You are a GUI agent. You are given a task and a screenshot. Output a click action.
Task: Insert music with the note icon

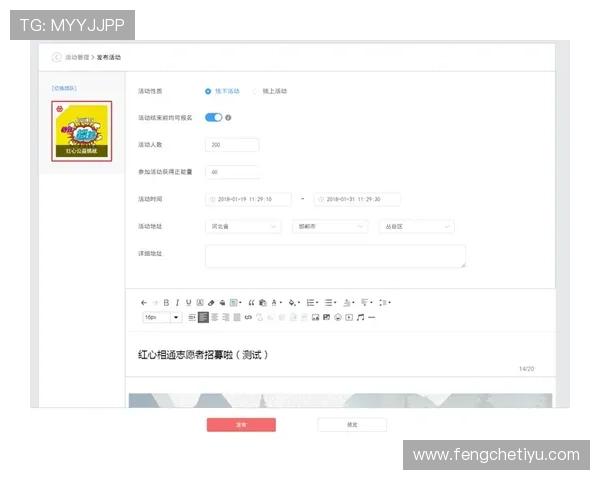(x=360, y=317)
